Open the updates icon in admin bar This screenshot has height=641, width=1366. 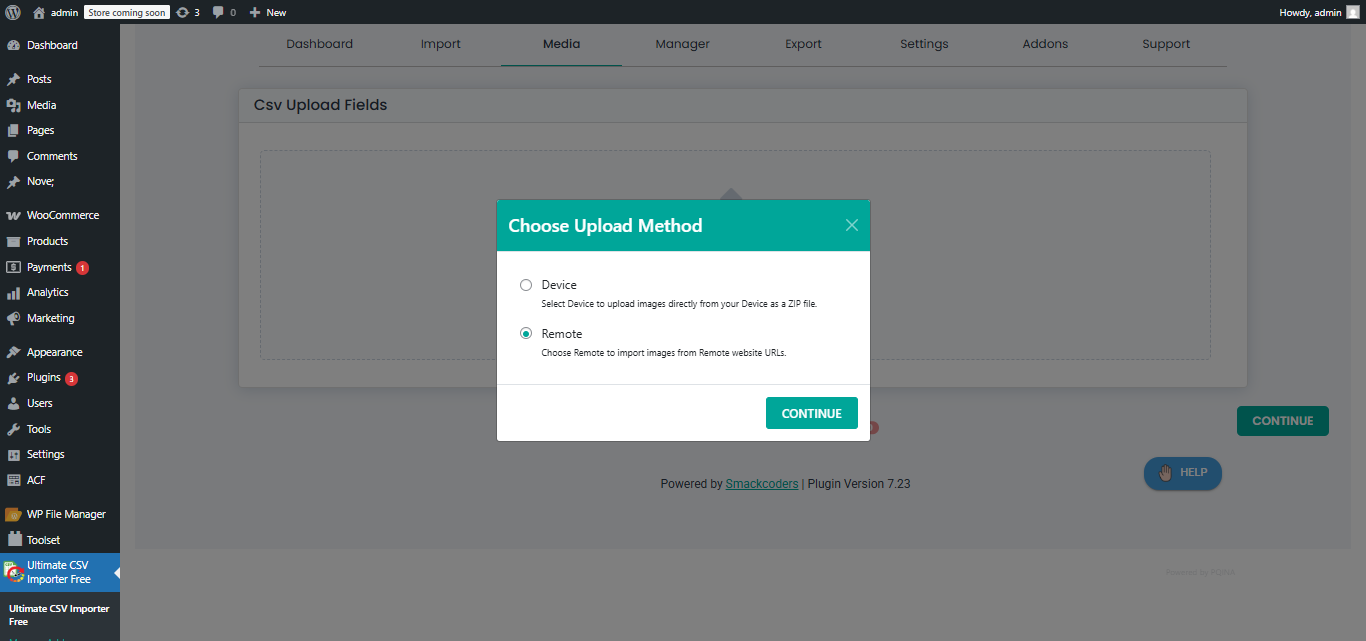(182, 12)
